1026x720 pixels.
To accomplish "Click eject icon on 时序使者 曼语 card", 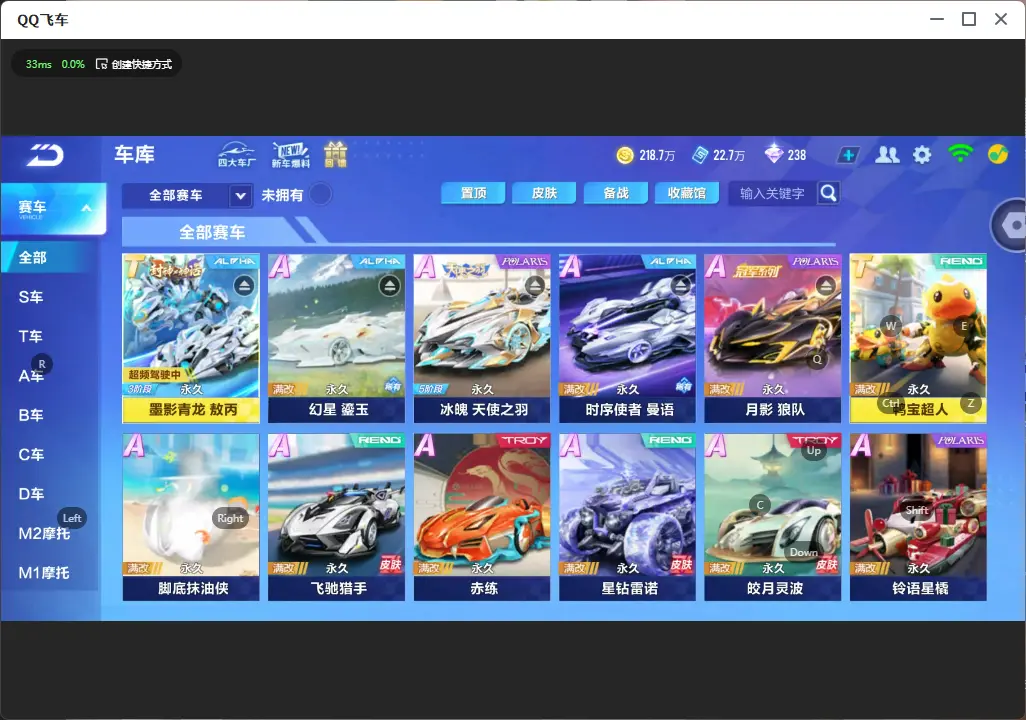I will pyautogui.click(x=681, y=285).
